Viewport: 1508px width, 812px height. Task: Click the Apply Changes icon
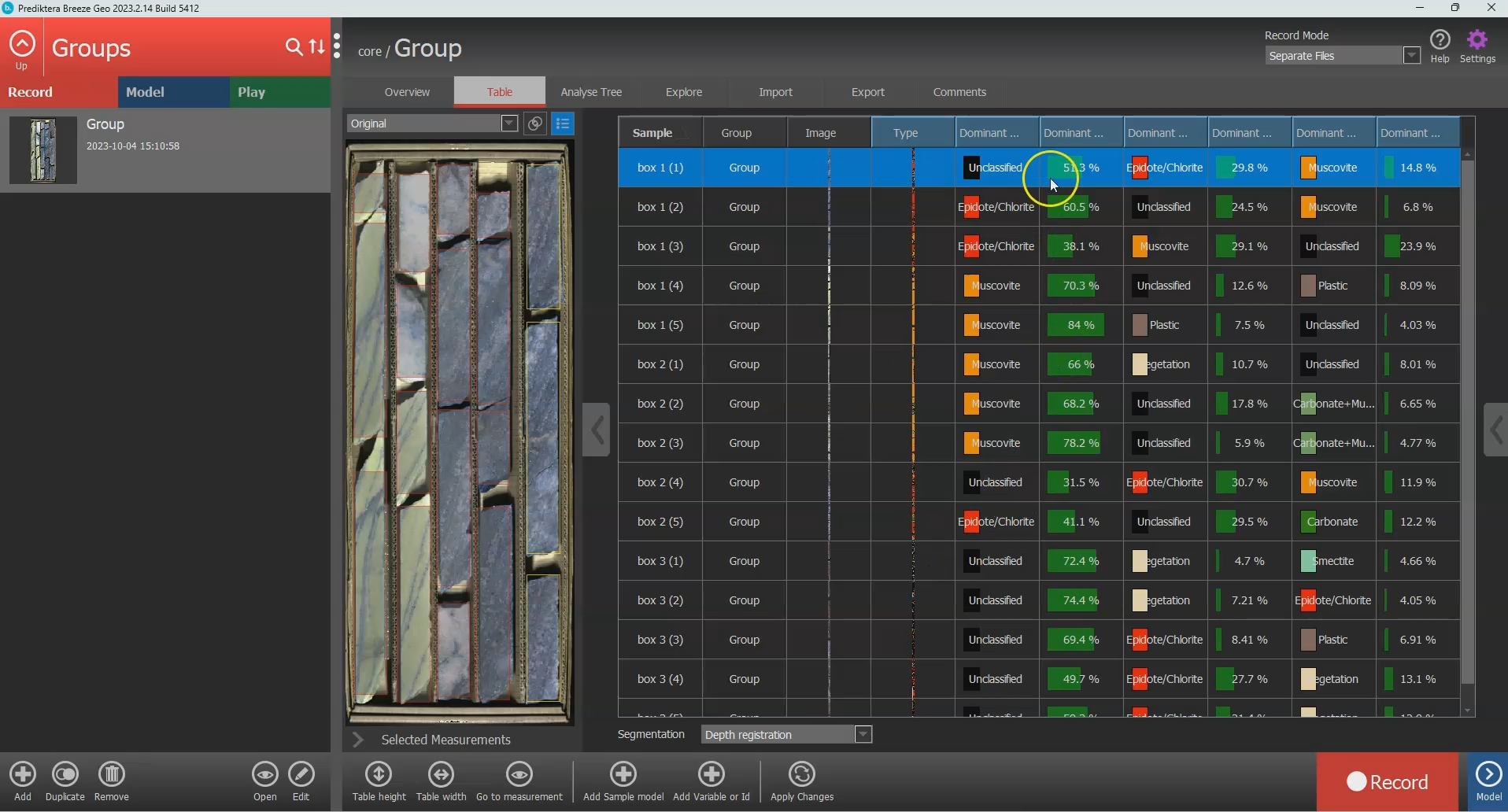pos(801,775)
